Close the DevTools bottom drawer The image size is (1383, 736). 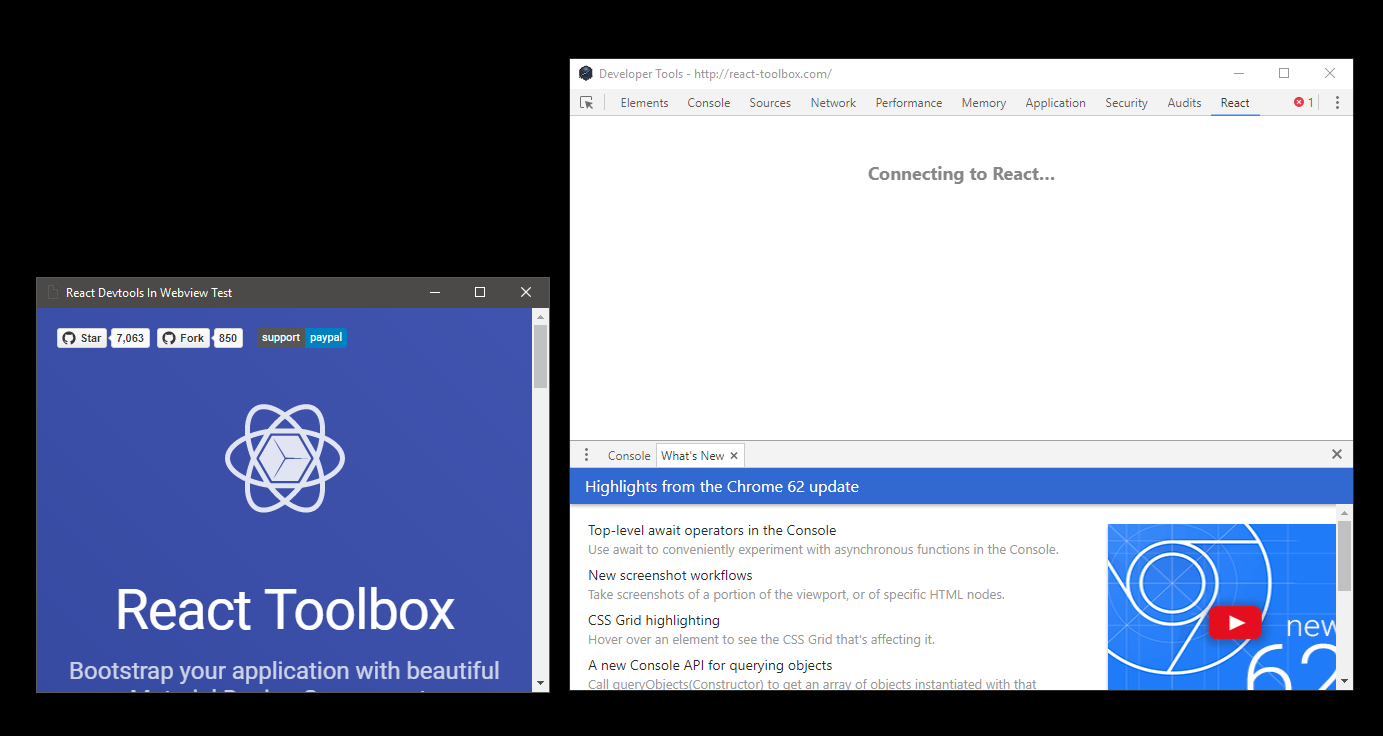pos(1337,454)
